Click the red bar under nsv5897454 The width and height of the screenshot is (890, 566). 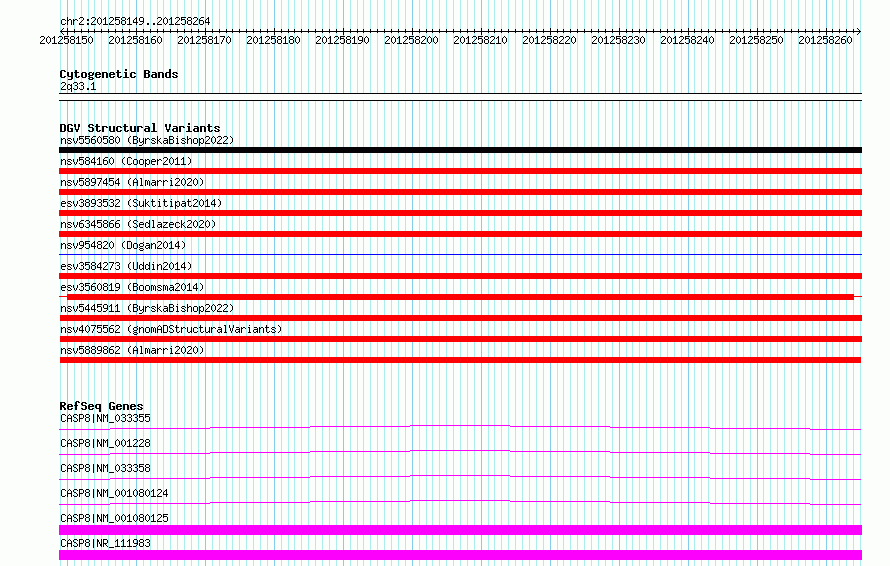(x=460, y=192)
